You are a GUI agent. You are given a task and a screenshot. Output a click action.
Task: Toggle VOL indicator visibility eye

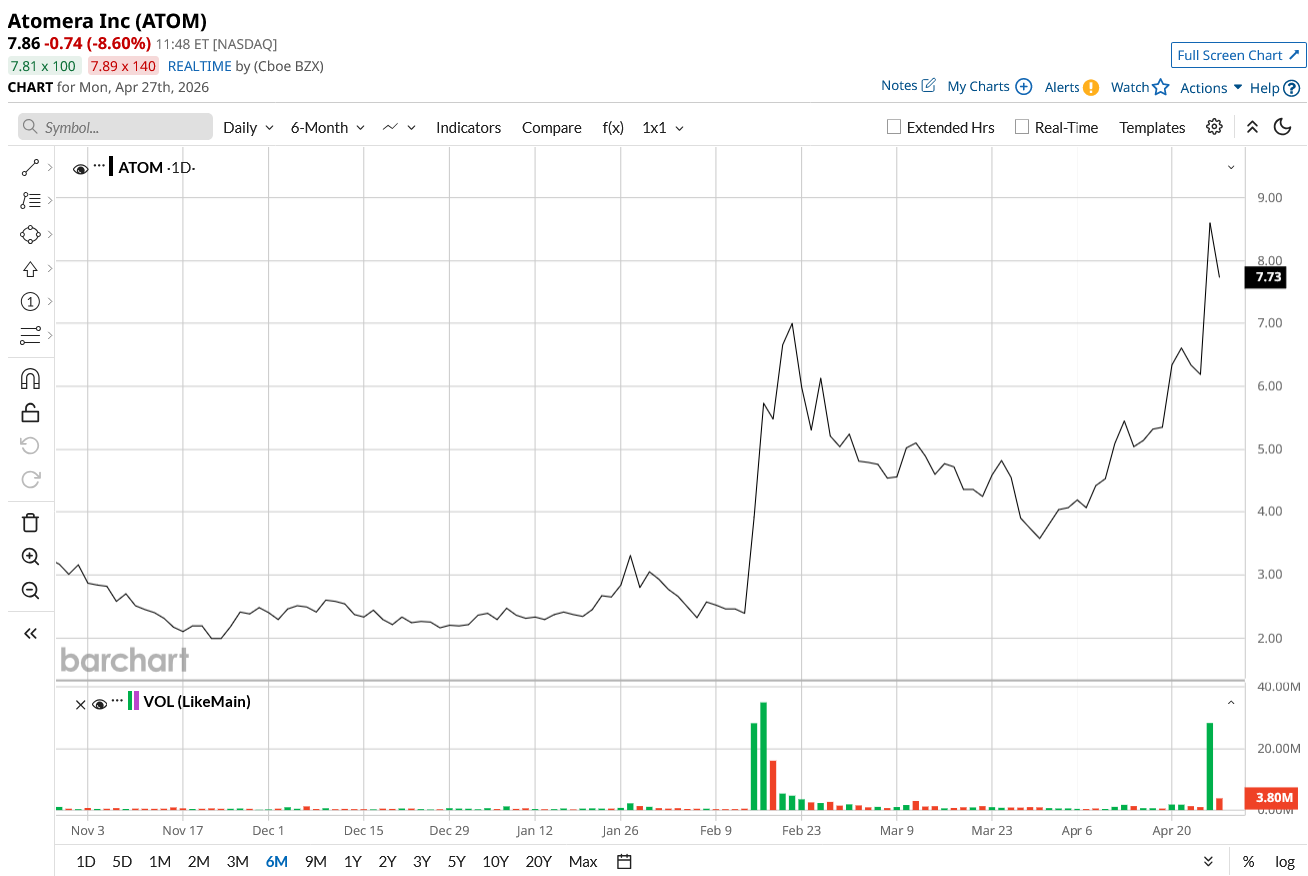(99, 704)
